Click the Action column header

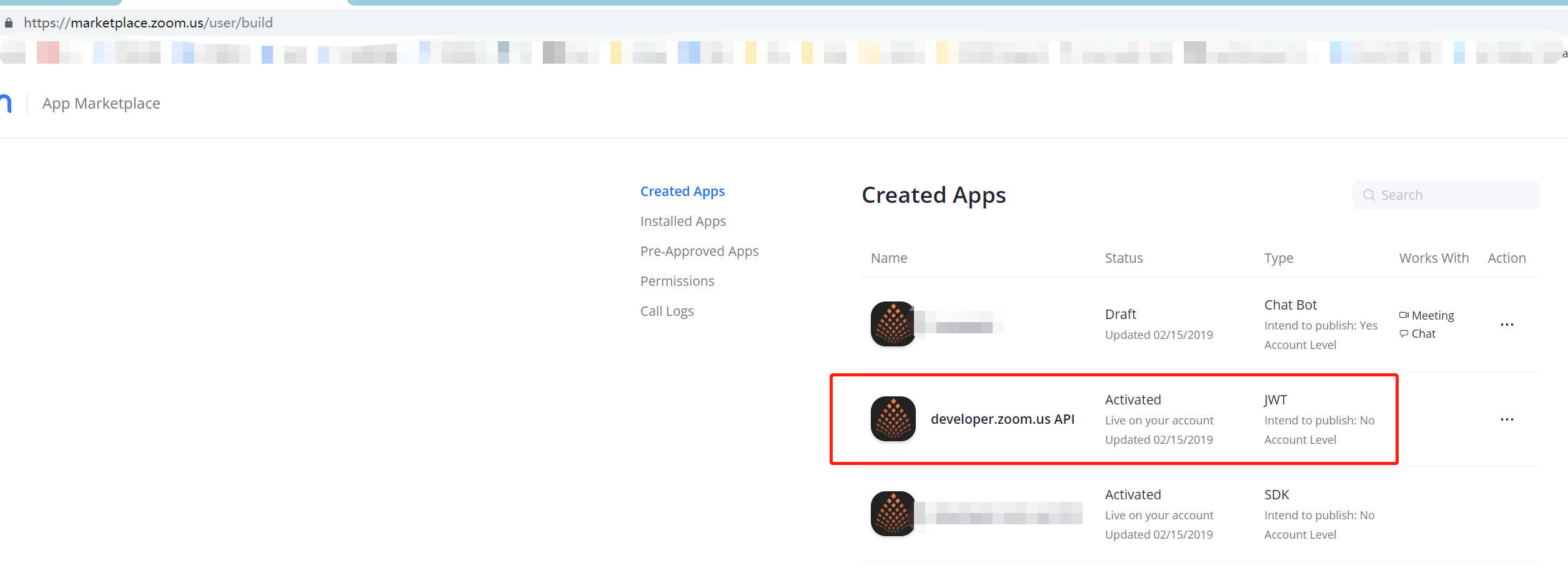click(x=1507, y=258)
